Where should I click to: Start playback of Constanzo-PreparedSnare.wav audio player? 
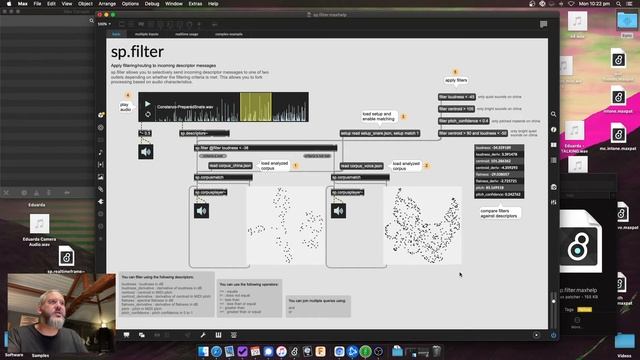coord(148,104)
